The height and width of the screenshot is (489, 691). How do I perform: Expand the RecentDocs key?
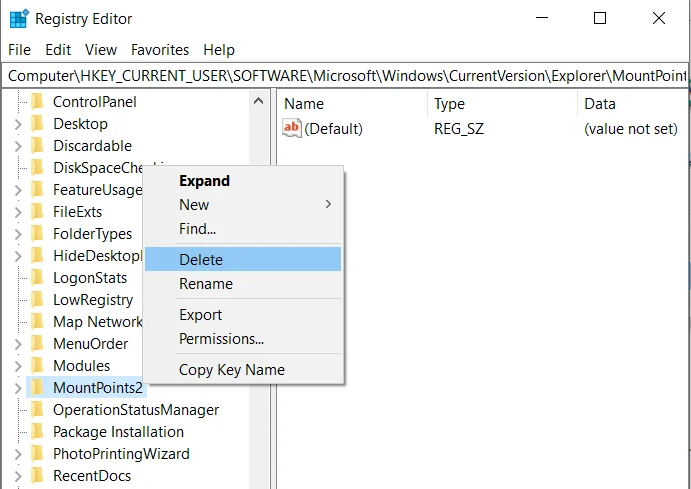point(18,476)
